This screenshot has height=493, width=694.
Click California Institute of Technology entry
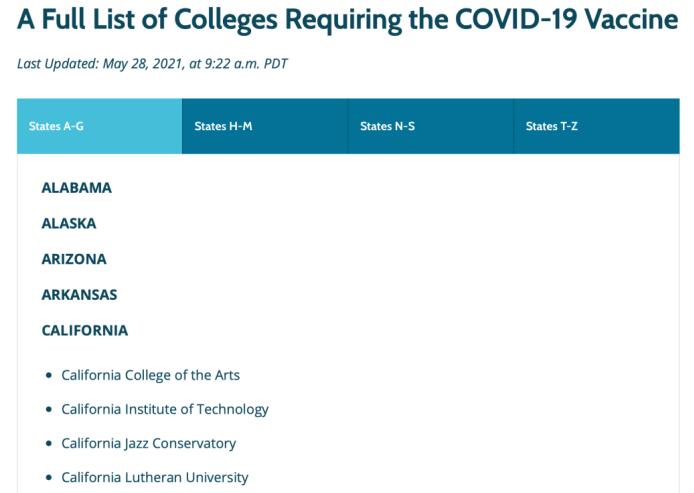(165, 410)
